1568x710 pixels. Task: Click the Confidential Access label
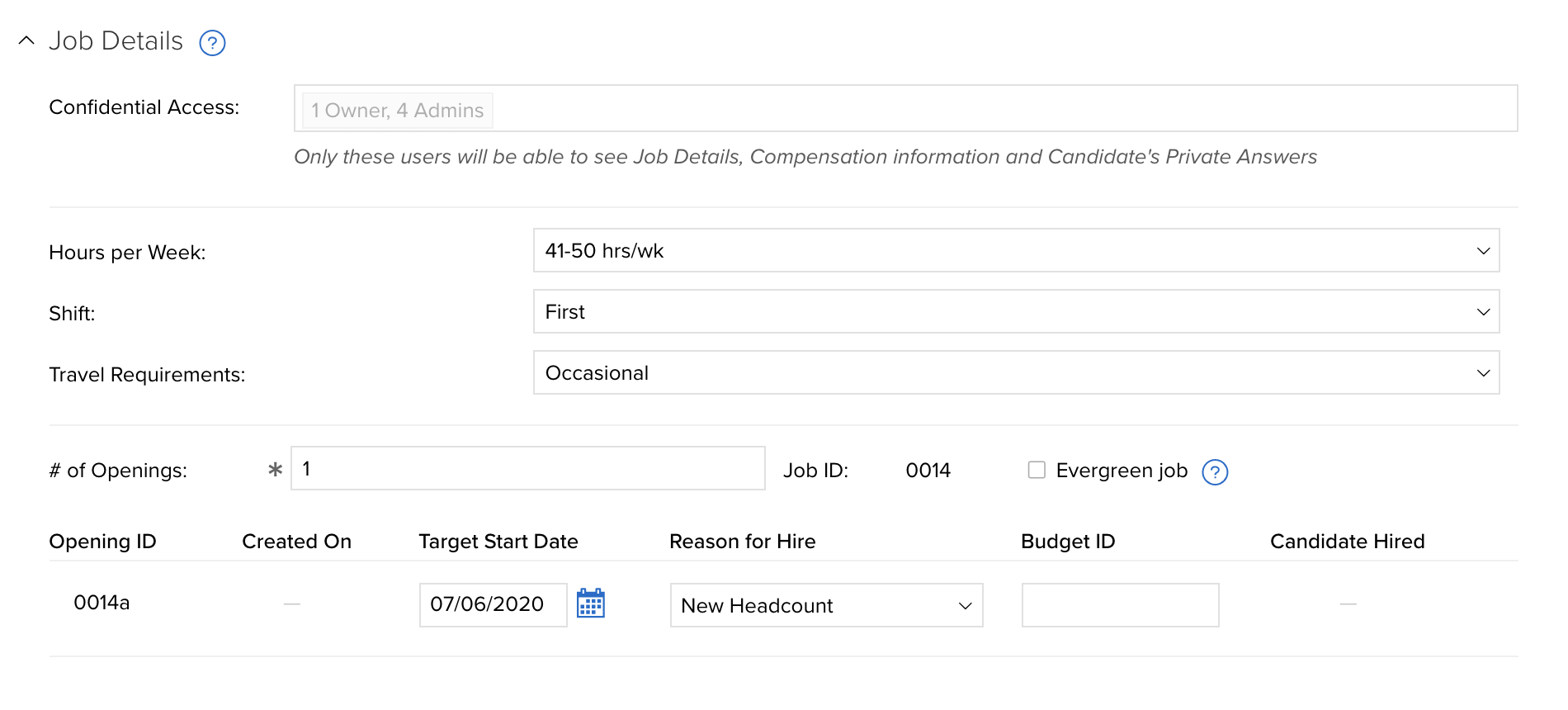click(x=144, y=107)
